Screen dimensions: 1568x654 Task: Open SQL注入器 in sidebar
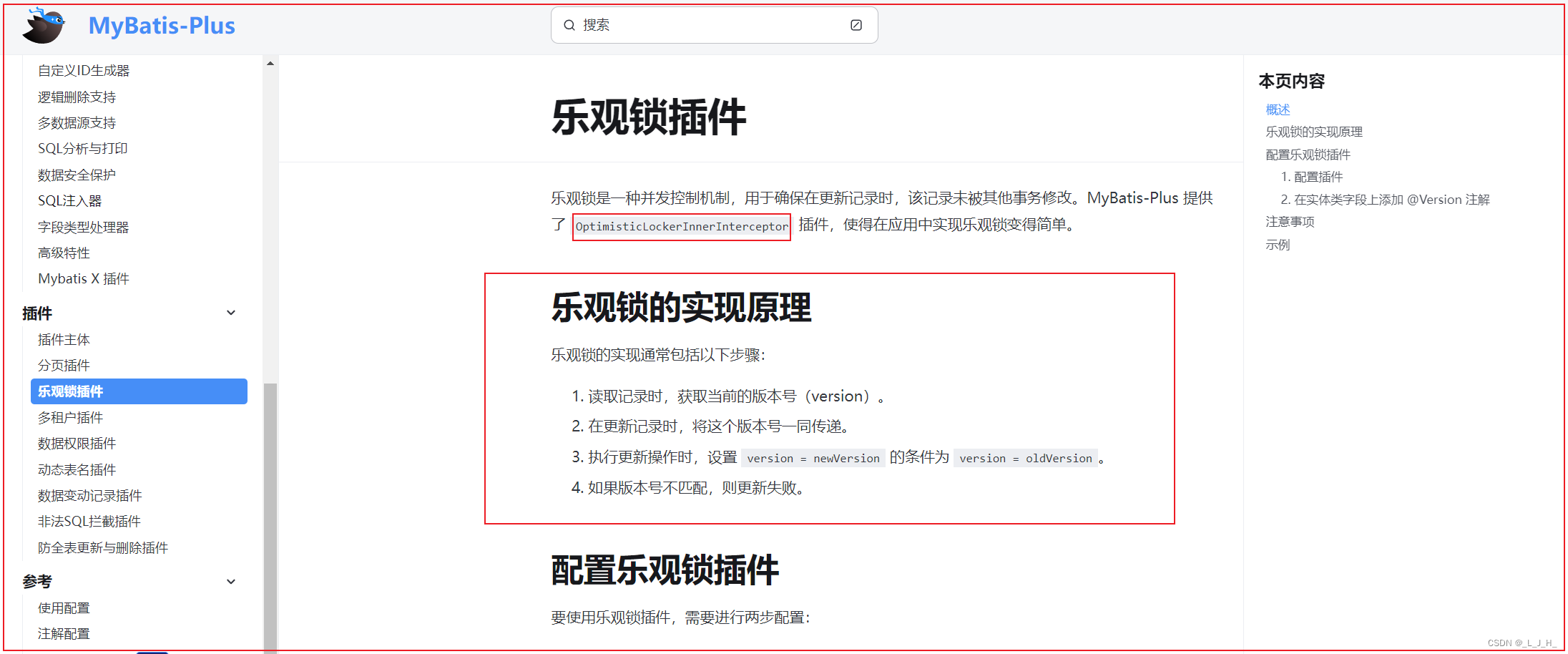[69, 201]
